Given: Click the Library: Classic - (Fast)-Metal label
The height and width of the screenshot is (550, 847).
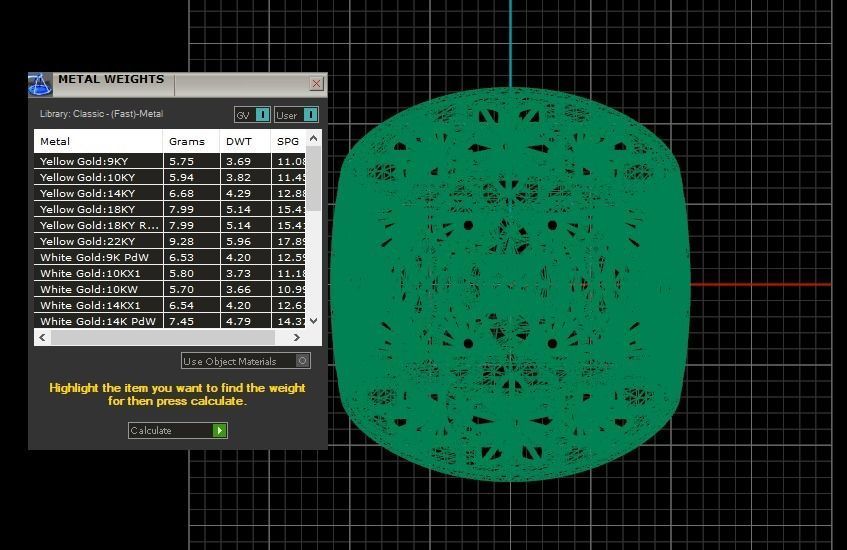Looking at the screenshot, I should click(x=102, y=114).
